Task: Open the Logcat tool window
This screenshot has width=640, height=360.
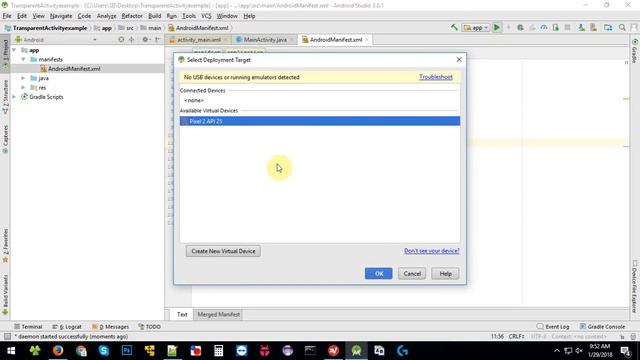Action: pos(67,327)
